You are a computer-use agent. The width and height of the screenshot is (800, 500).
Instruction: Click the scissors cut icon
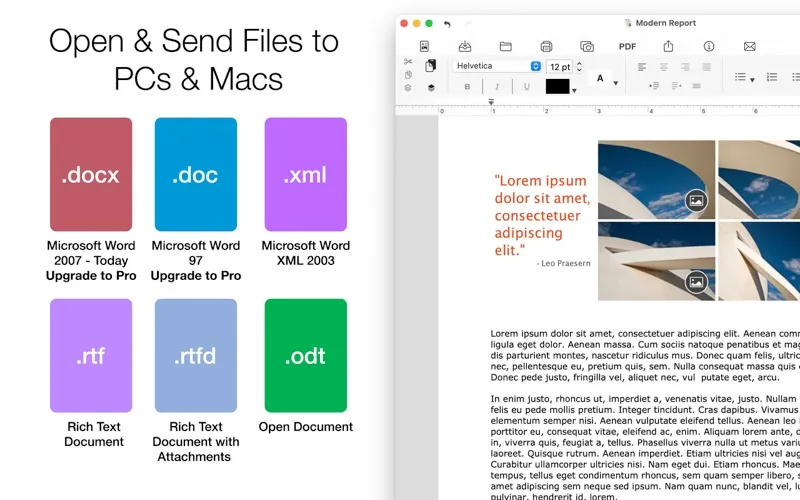click(x=408, y=62)
